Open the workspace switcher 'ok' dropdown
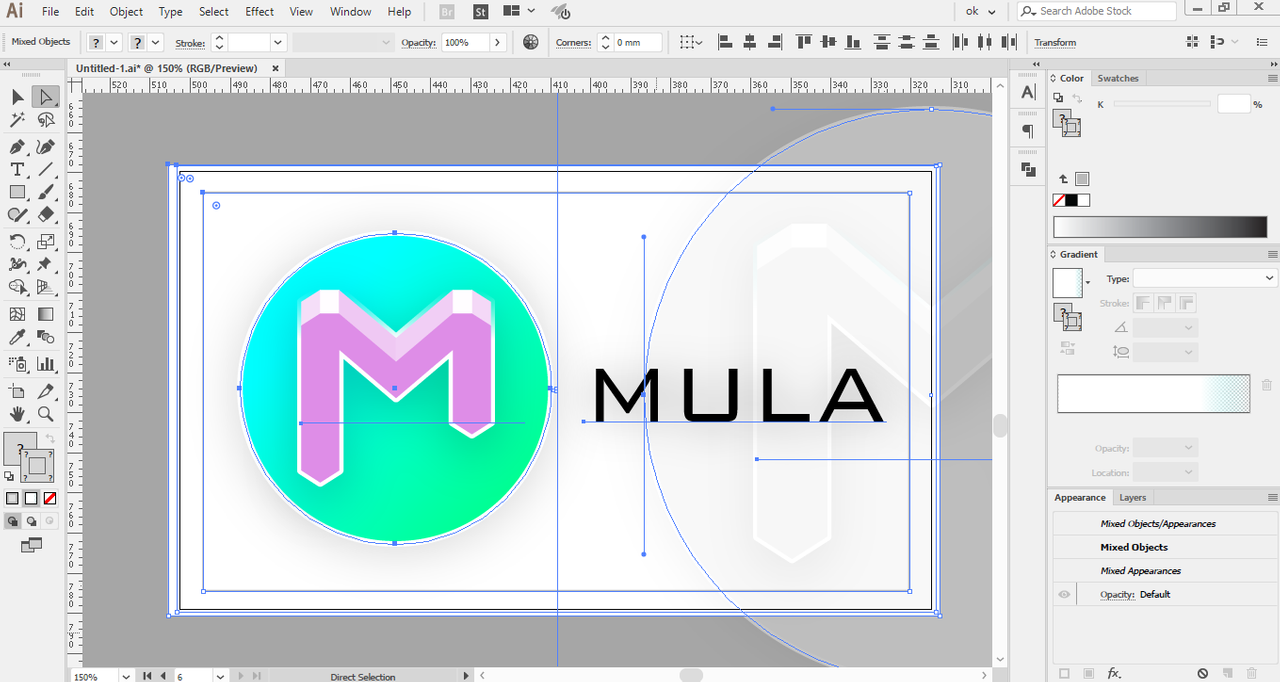The width and height of the screenshot is (1280, 682). [980, 12]
